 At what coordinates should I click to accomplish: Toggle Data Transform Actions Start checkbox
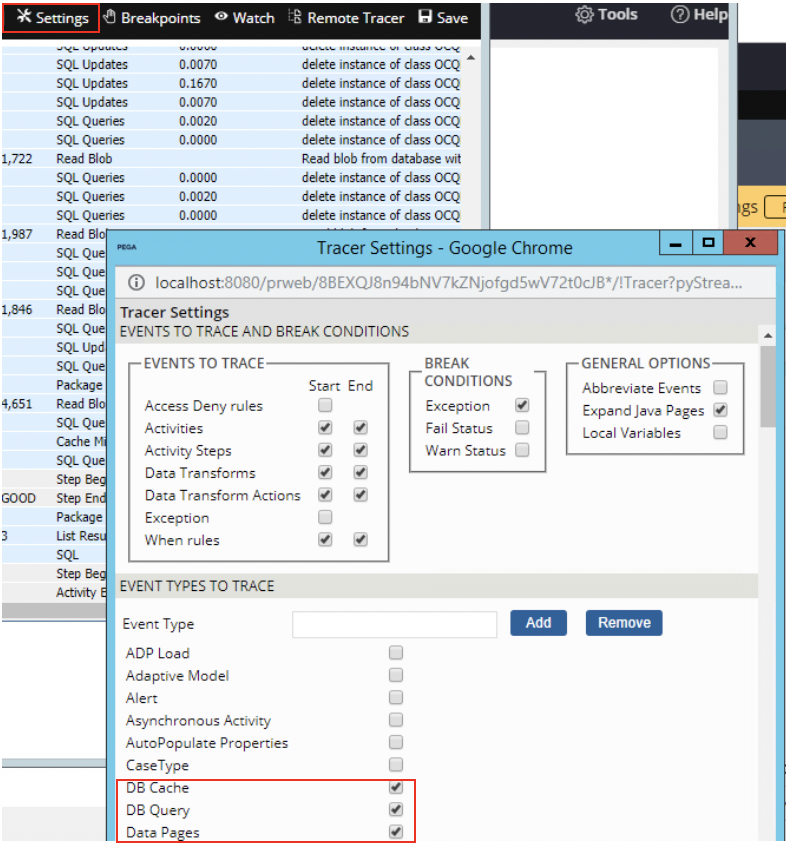[325, 495]
